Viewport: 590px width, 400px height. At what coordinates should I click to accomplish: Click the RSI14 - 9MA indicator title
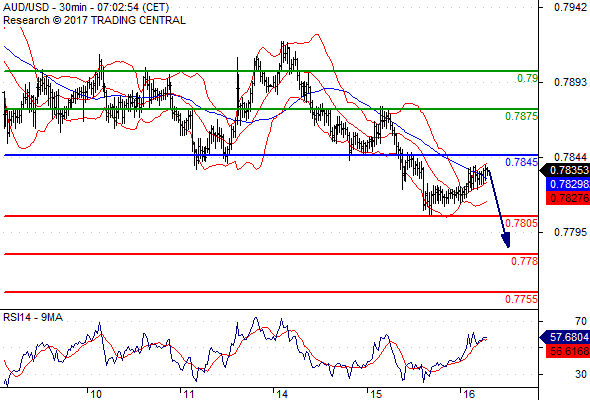click(33, 318)
